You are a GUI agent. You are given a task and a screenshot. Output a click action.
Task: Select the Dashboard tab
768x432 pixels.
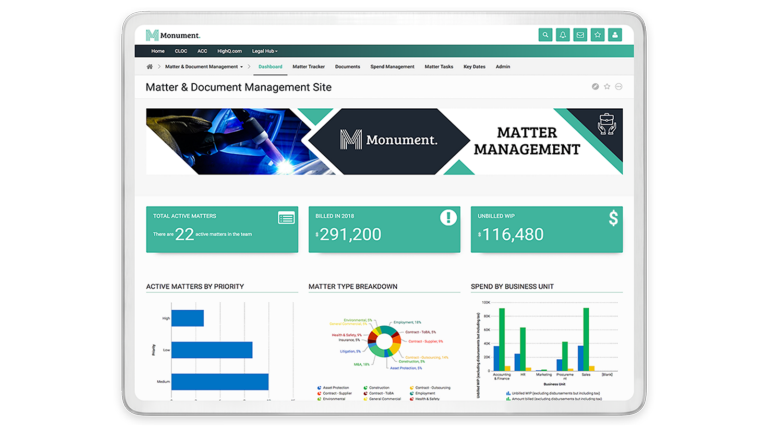tap(270, 67)
